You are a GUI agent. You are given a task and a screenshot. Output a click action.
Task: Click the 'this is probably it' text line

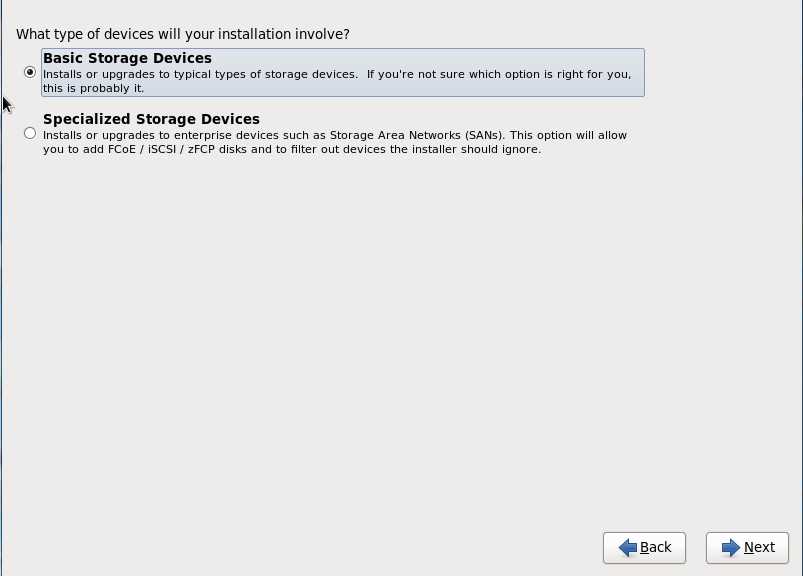[94, 88]
